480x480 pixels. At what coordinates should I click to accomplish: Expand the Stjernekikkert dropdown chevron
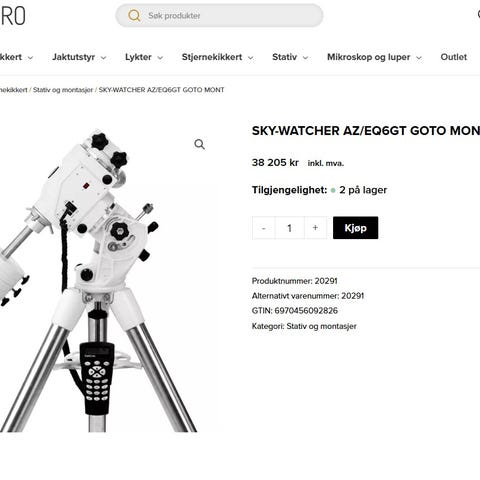pyautogui.click(x=251, y=58)
